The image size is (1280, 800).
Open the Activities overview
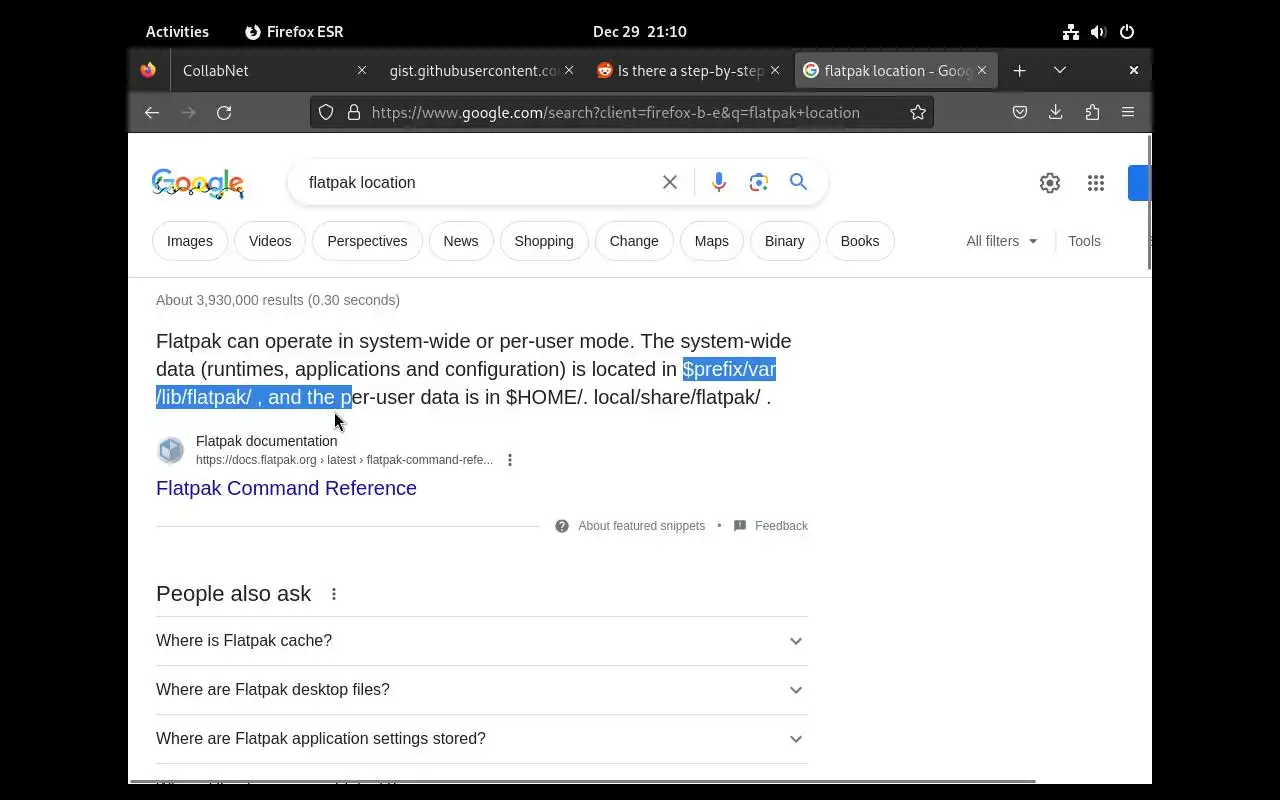point(177,32)
